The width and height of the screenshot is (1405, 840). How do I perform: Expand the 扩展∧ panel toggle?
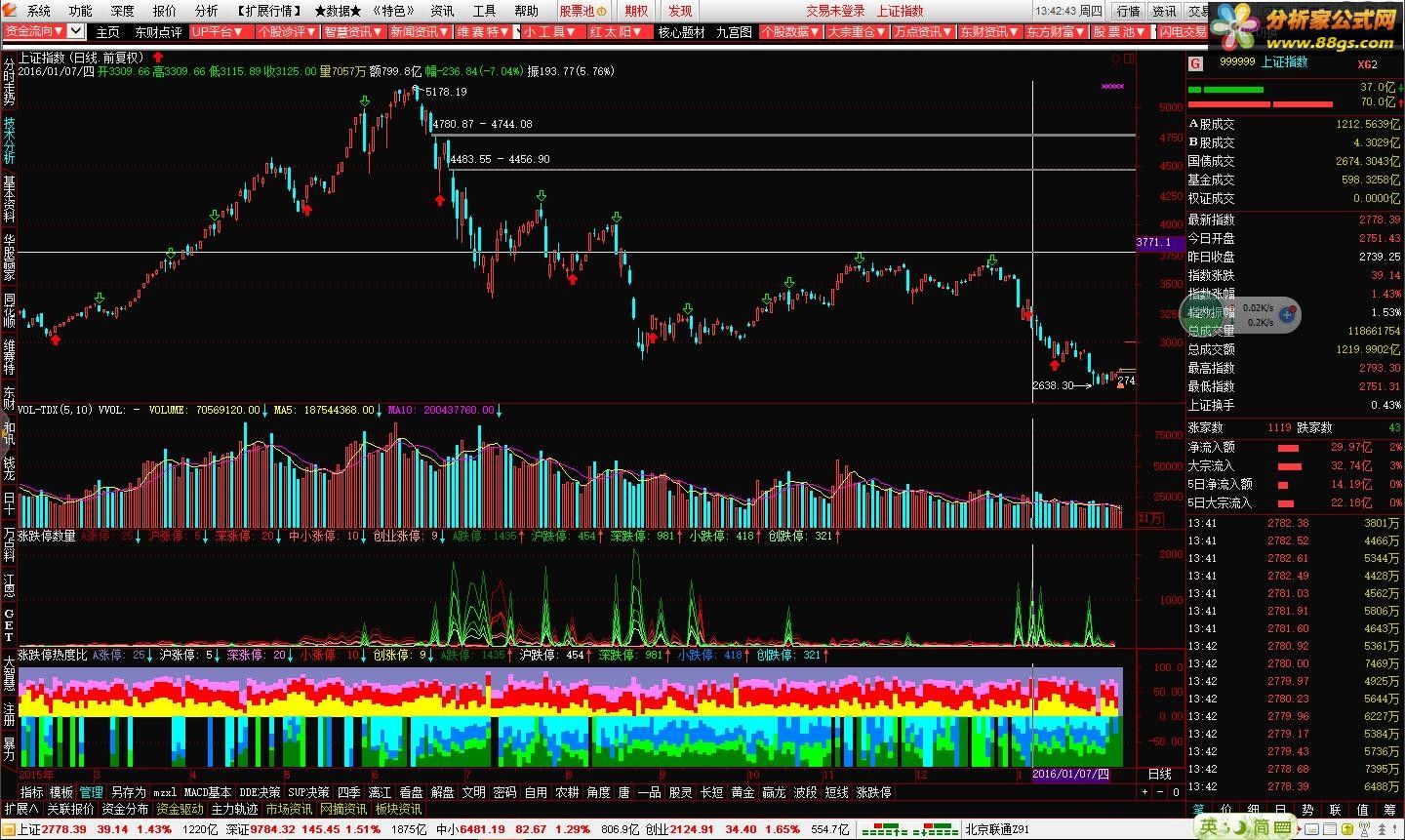point(21,810)
